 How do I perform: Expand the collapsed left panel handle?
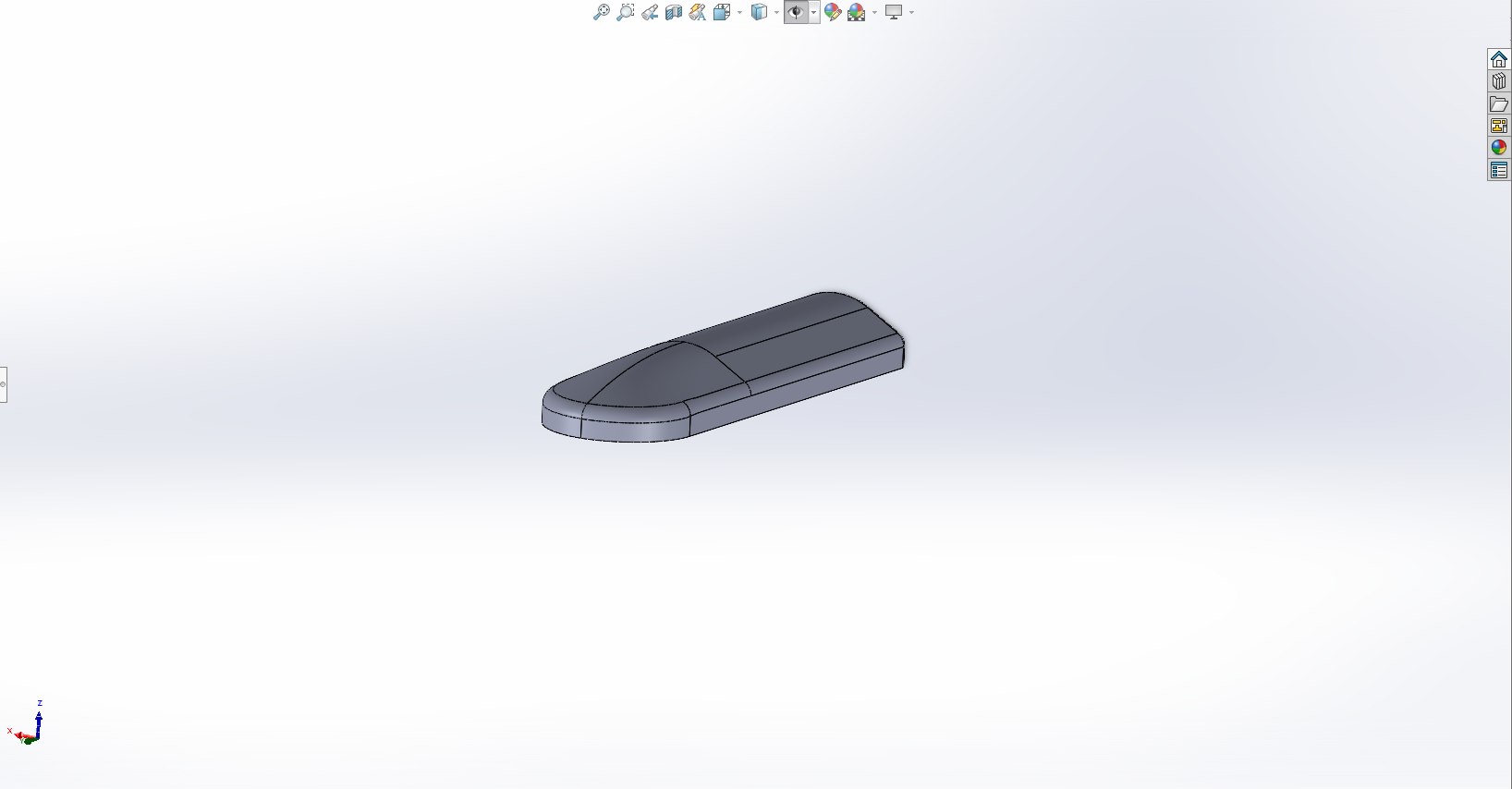pos(4,384)
